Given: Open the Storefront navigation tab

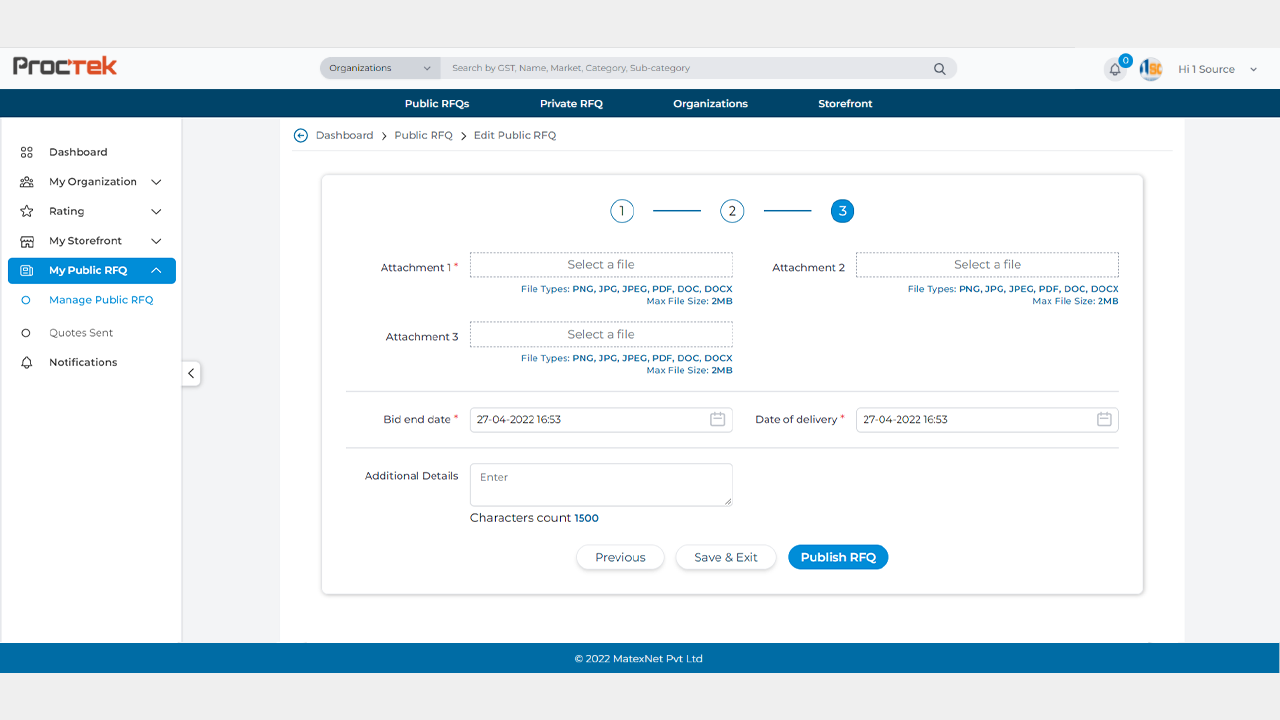Looking at the screenshot, I should 845,104.
